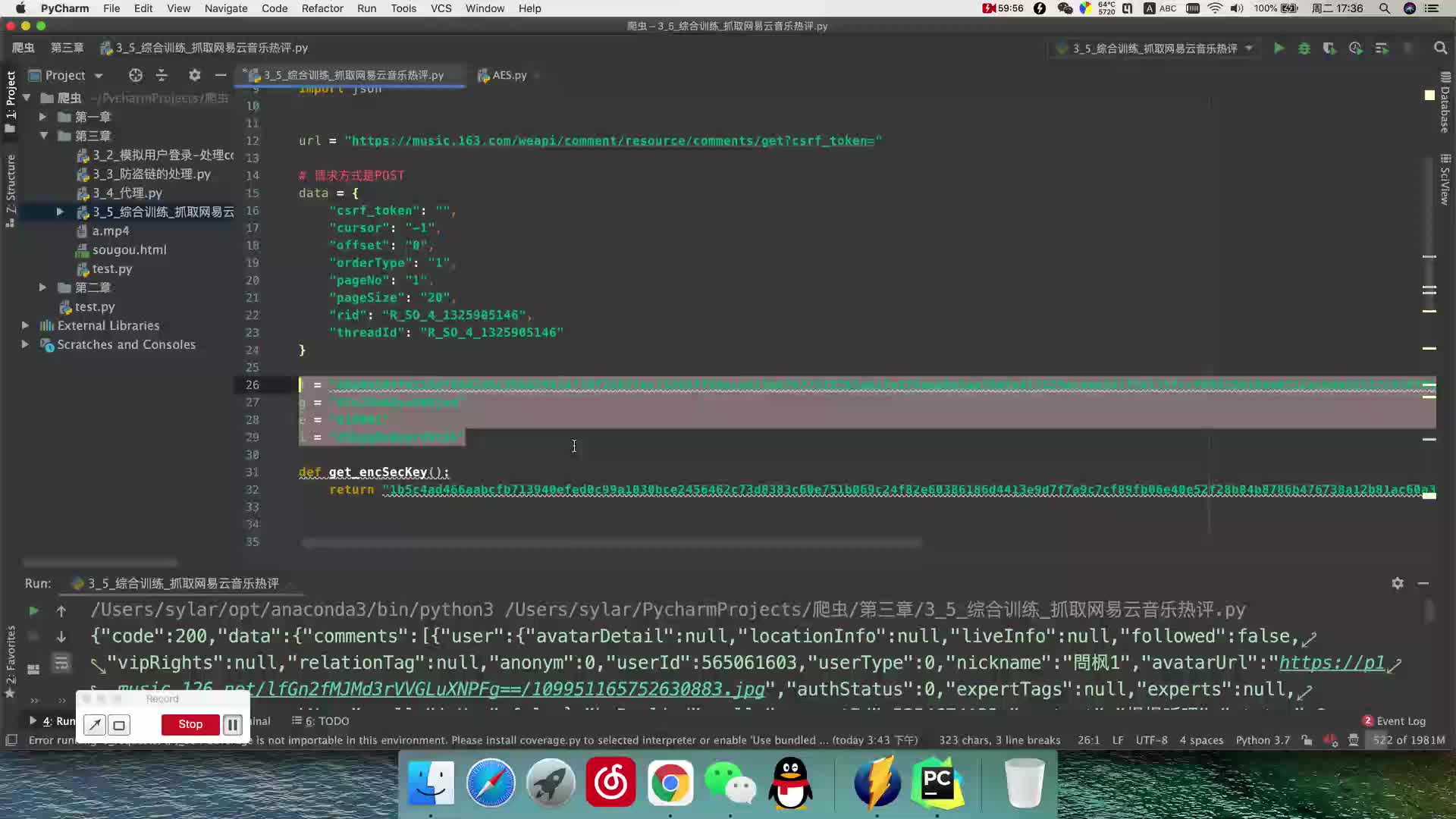Click the editor horizontal scrollbar

(611, 543)
